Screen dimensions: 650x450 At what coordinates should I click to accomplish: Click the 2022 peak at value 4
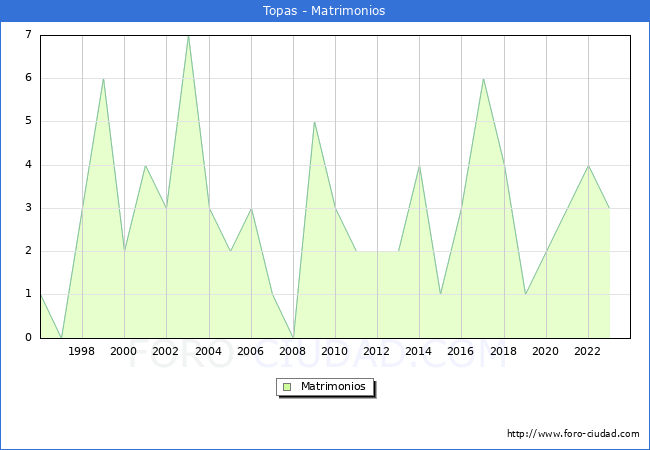click(x=588, y=166)
